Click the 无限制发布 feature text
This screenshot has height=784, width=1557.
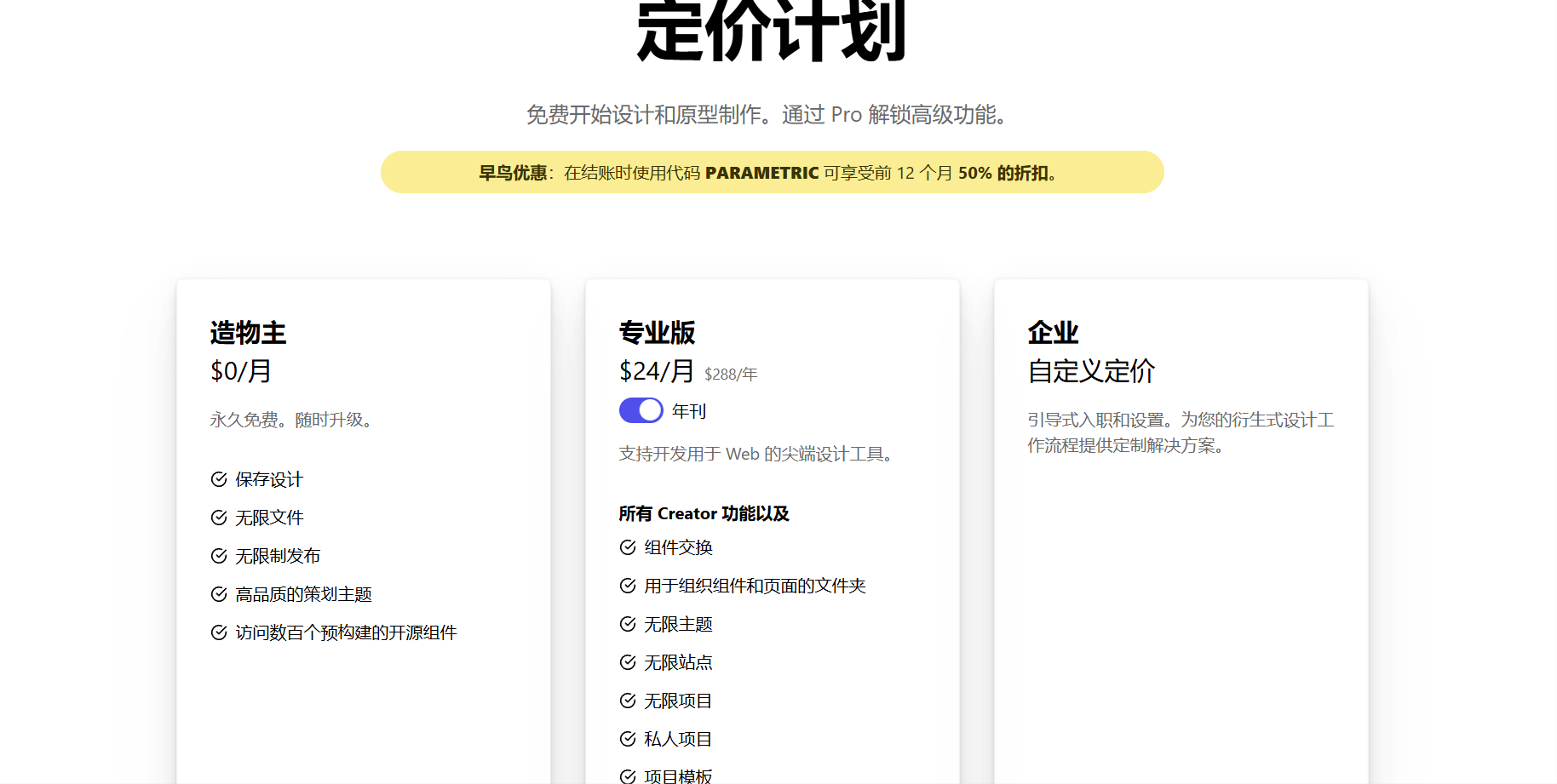point(278,556)
